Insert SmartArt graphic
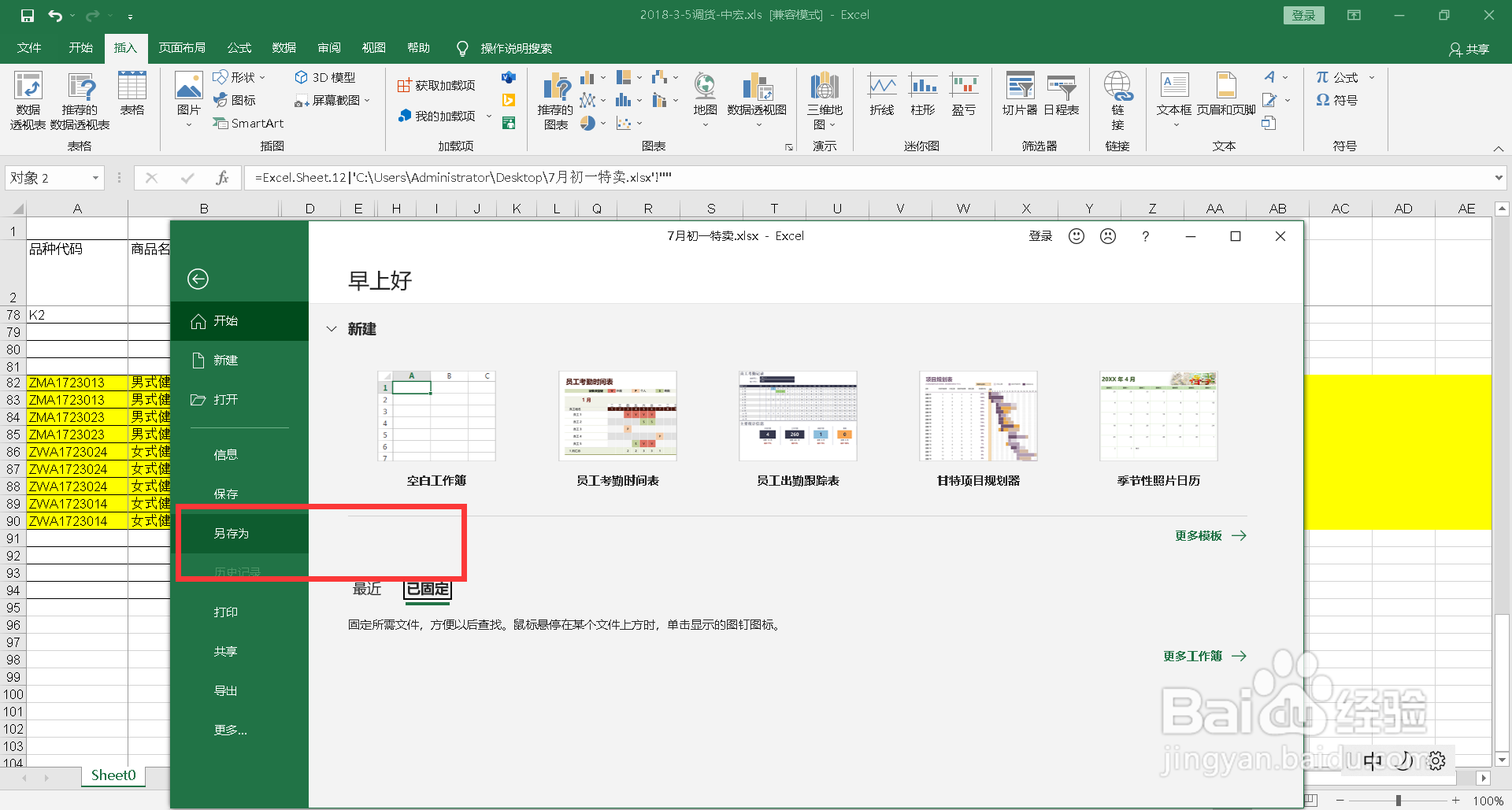This screenshot has width=1512, height=810. (x=248, y=123)
